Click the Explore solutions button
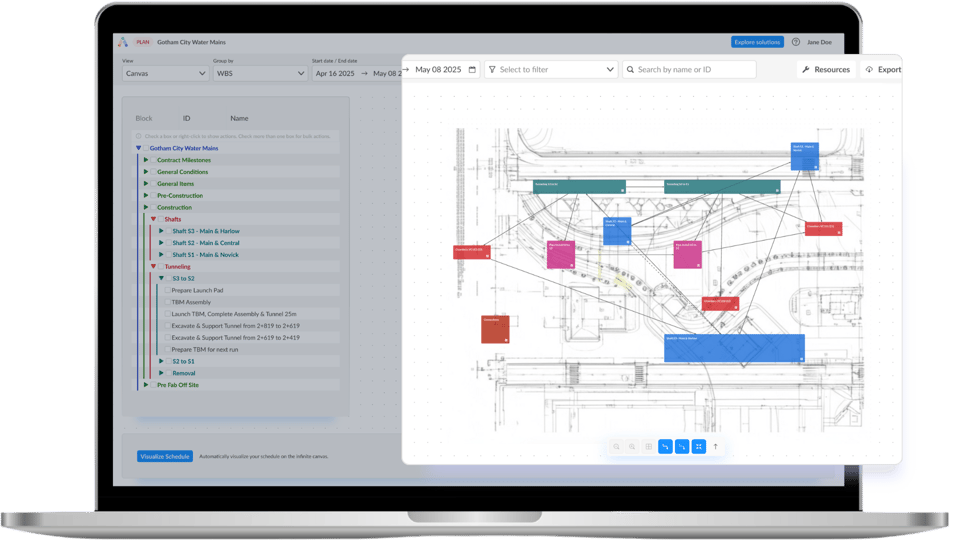The image size is (960, 540). pos(757,42)
